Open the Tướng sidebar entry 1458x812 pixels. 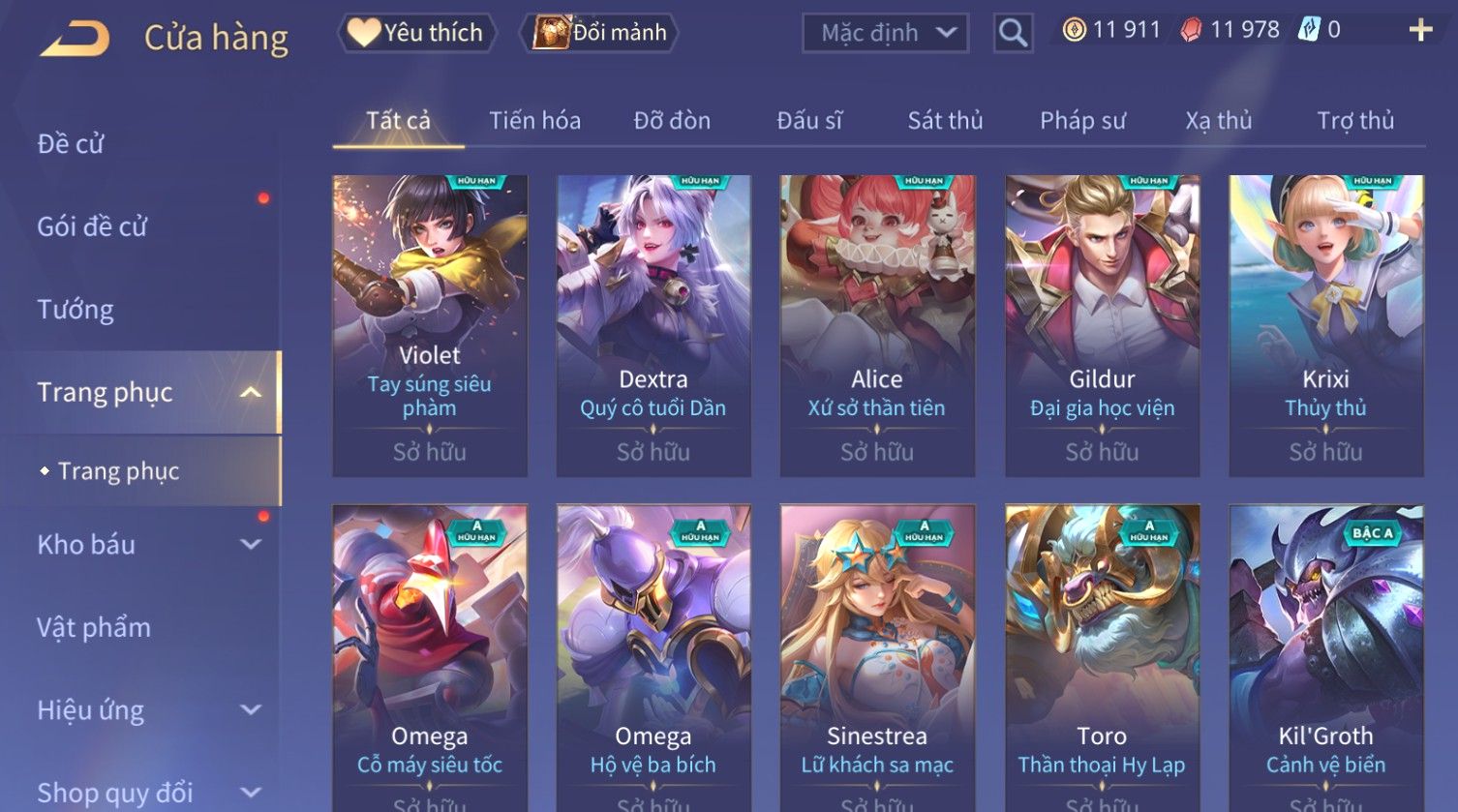pos(76,310)
